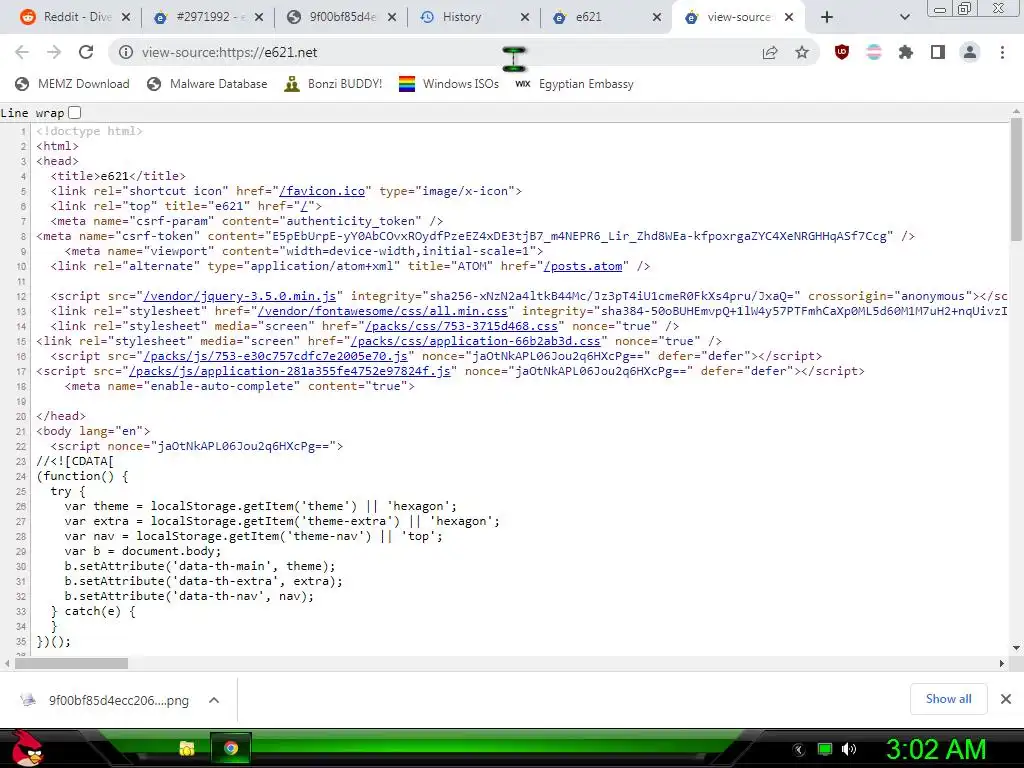Click the csrf-token meta line text
Screen dimensions: 1024x768
475,236
